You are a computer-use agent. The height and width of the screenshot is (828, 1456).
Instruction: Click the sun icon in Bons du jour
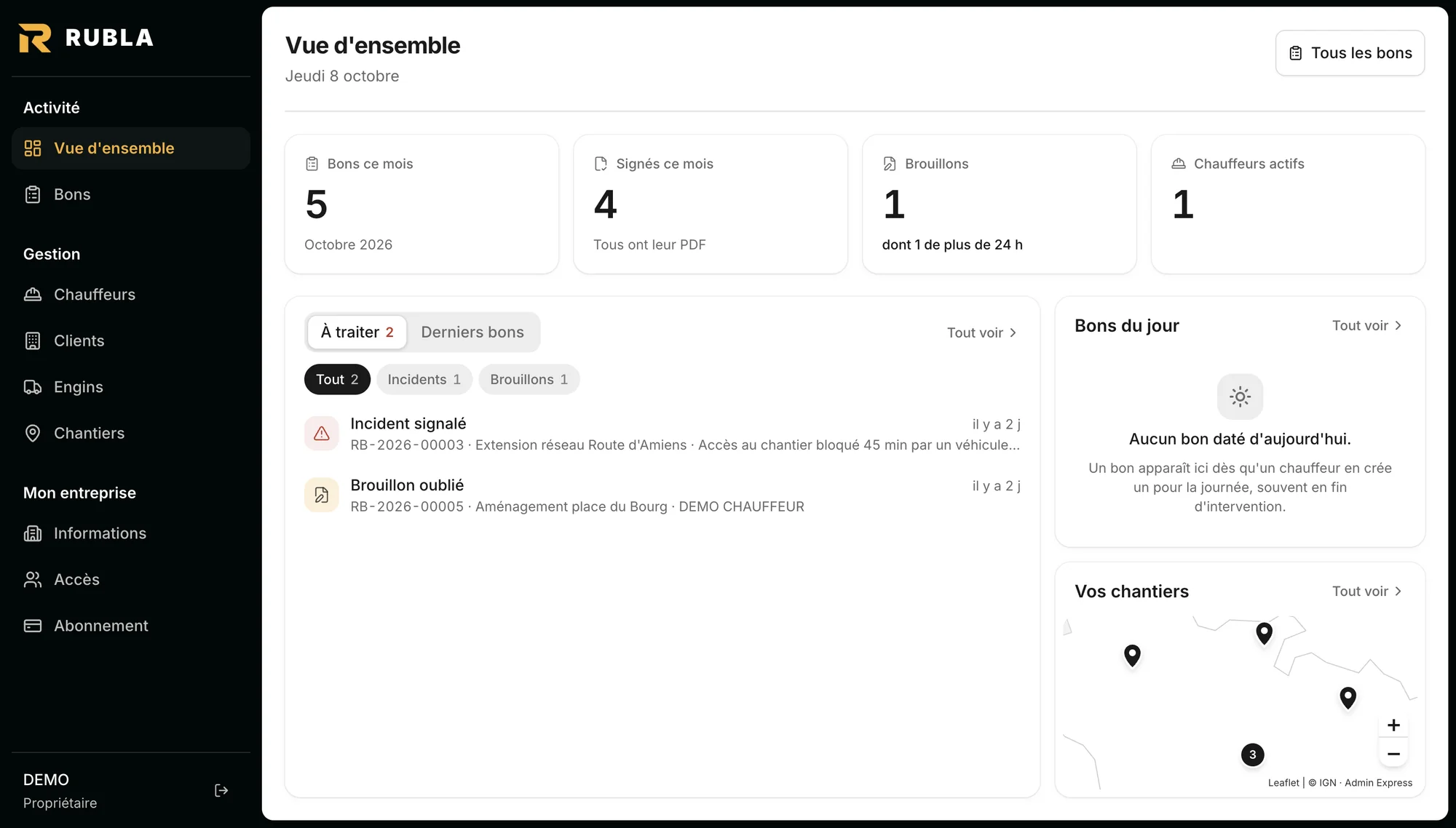click(1240, 397)
